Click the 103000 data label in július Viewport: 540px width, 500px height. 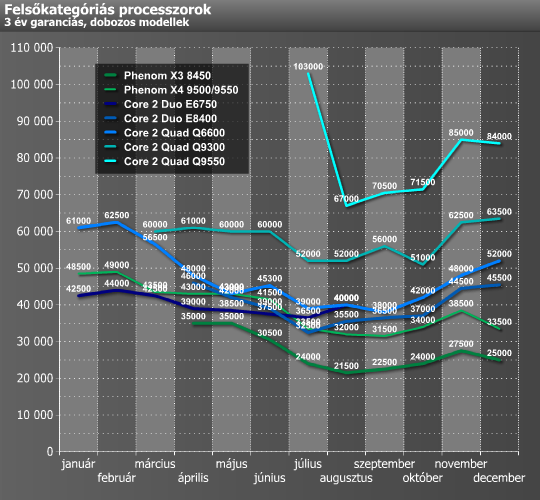tap(308, 66)
